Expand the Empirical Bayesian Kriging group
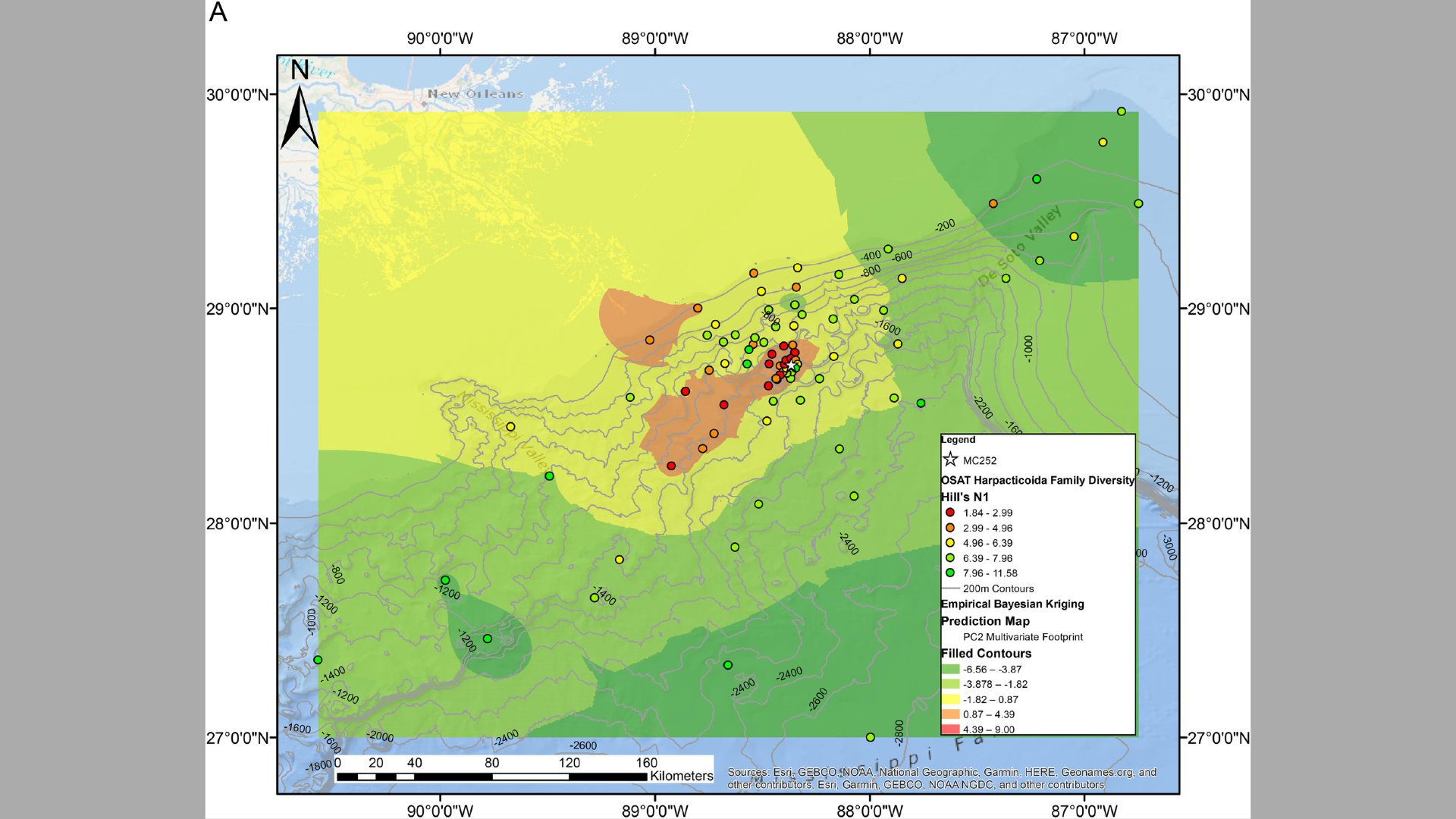 (x=1012, y=604)
